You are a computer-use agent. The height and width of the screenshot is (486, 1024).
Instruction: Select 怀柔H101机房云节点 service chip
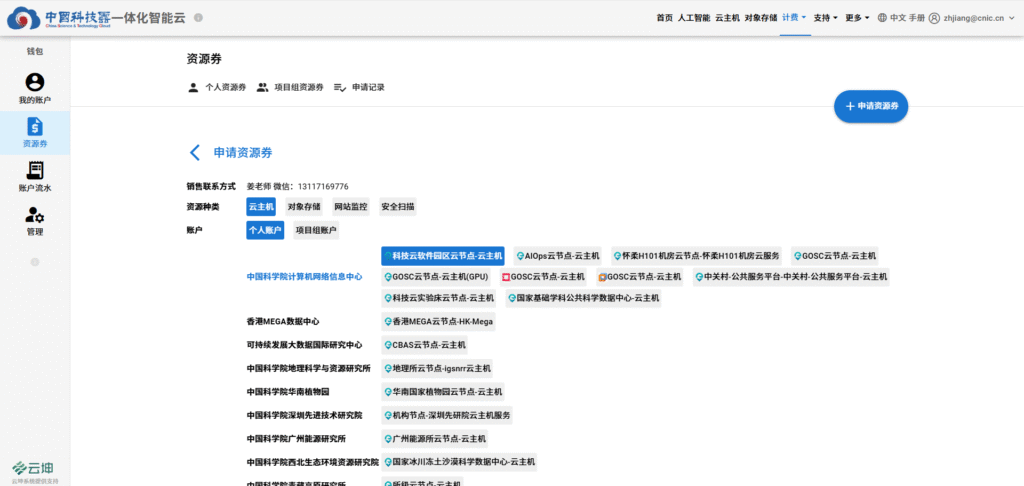(696, 256)
